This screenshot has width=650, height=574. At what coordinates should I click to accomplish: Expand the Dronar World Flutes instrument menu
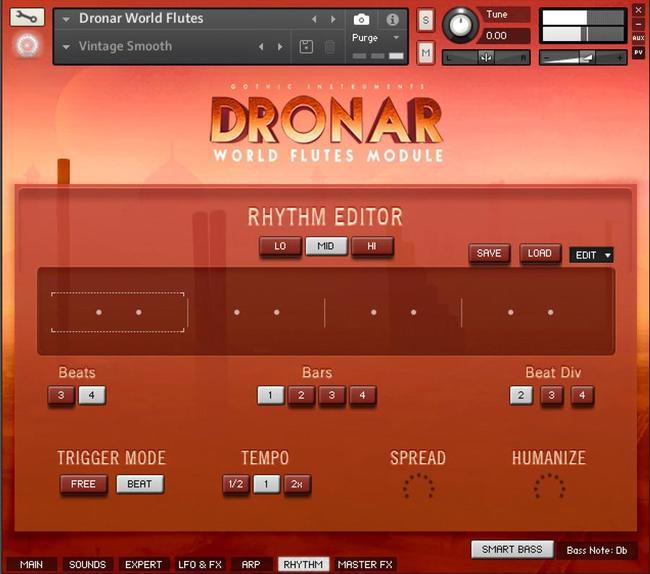(x=66, y=19)
